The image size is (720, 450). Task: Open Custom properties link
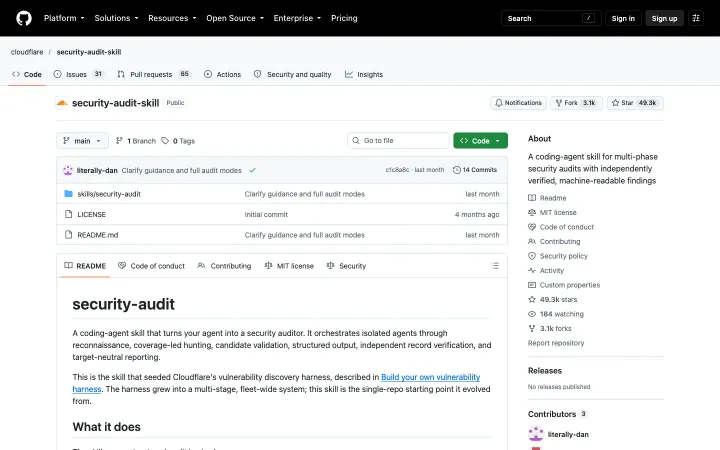tap(564, 285)
